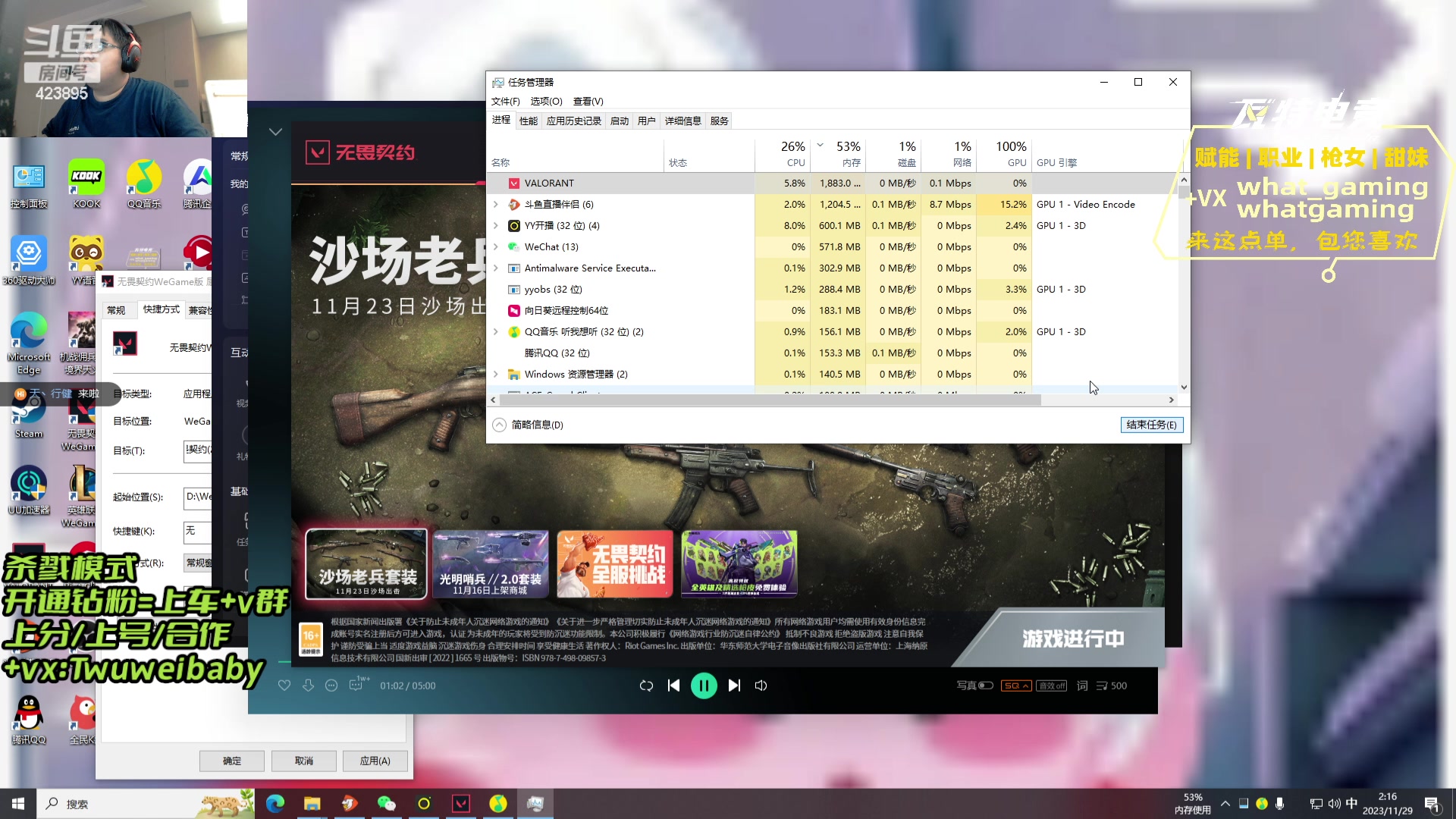The width and height of the screenshot is (1456, 819).
Task: Open the Microsoft Edge desktop icon
Action: pos(29,344)
